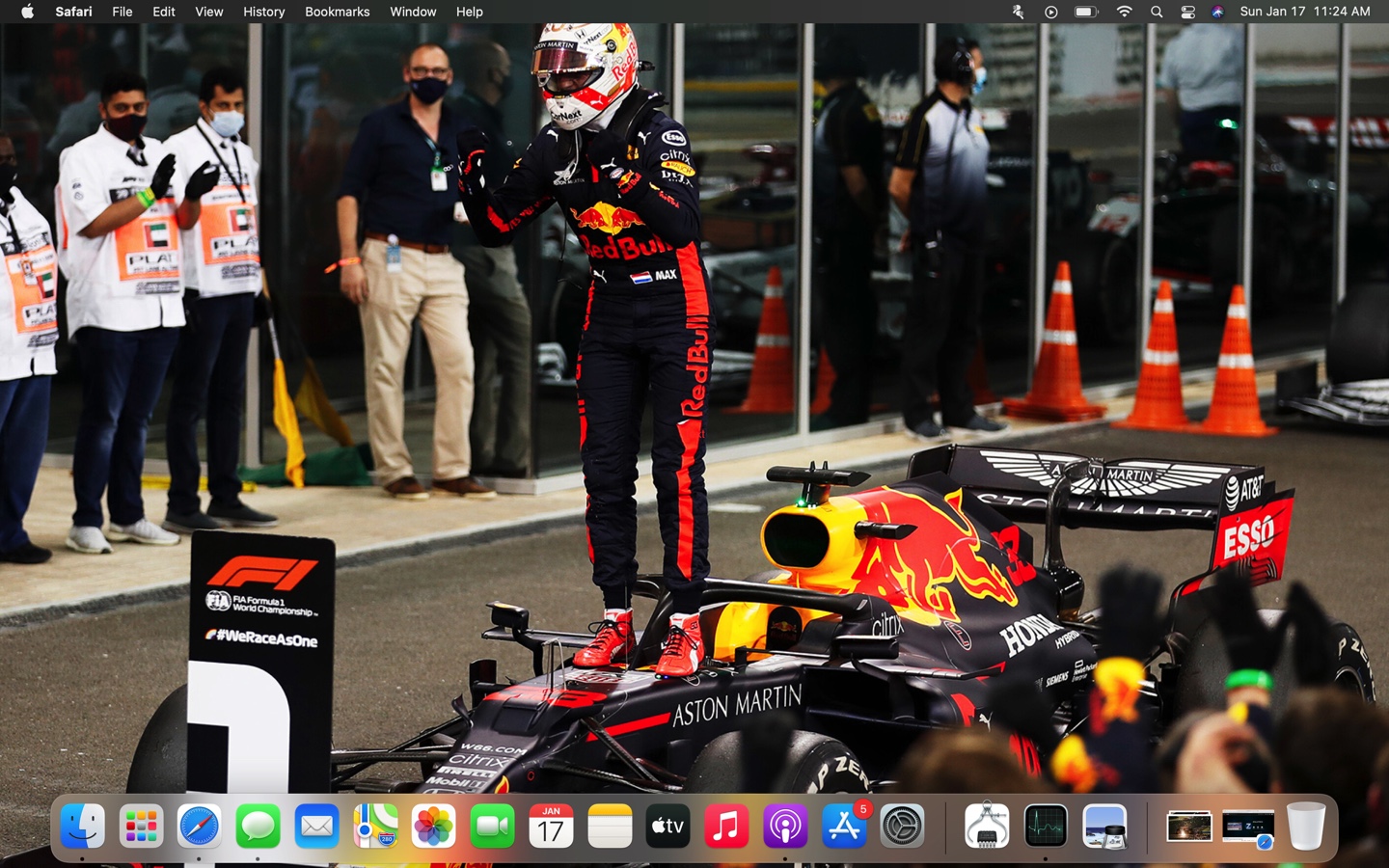Click the Sun Jan 17 11:24 AM clock
The image size is (1389, 868).
1305,12
